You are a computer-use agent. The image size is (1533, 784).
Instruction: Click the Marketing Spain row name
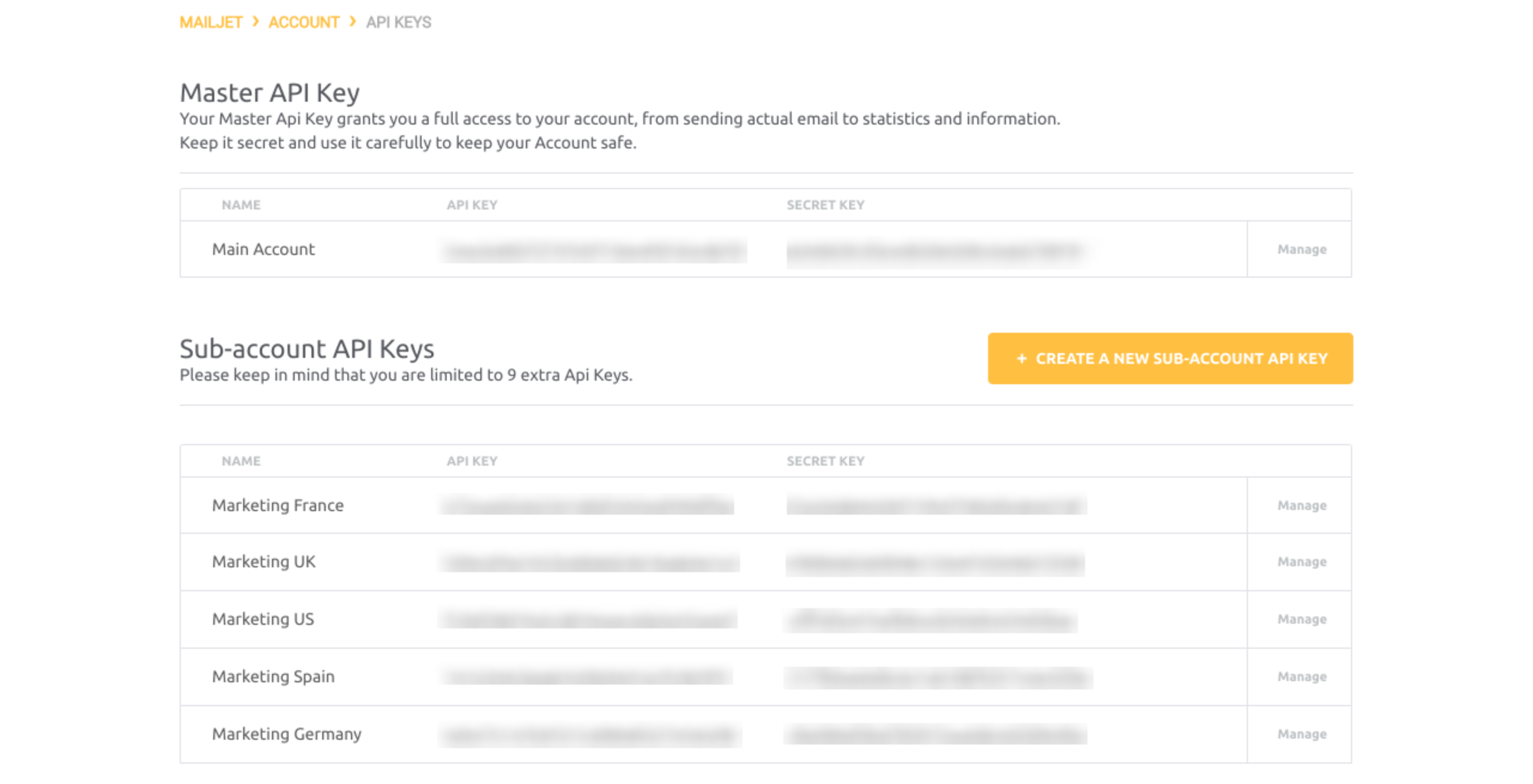point(273,677)
